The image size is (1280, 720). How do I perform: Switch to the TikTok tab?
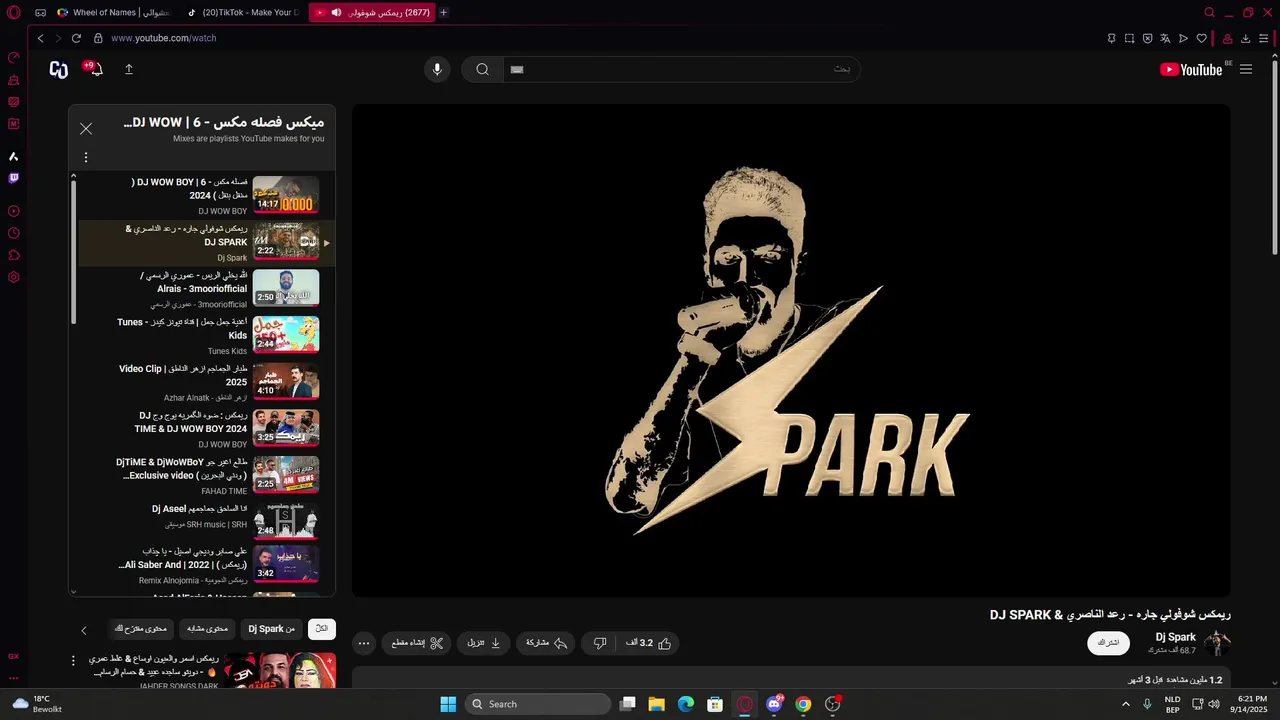(x=243, y=12)
